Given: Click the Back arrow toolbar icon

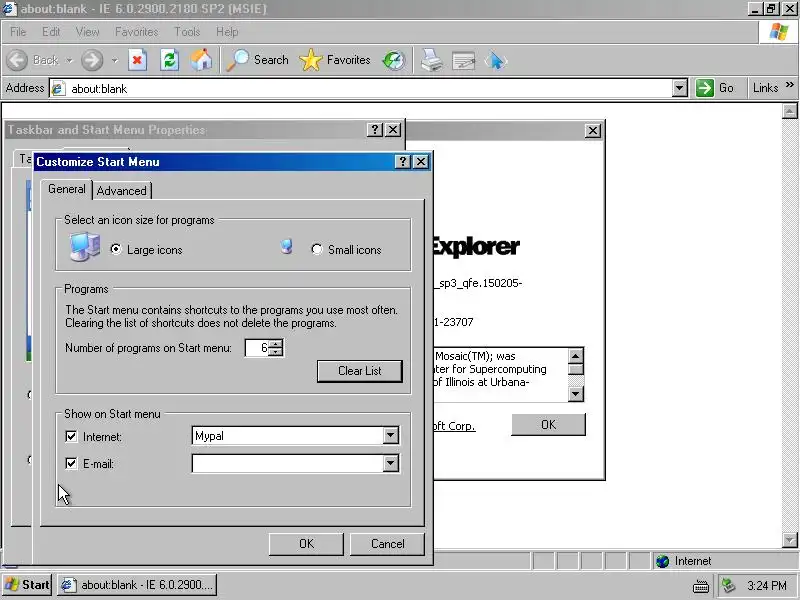Looking at the screenshot, I should tap(17, 60).
